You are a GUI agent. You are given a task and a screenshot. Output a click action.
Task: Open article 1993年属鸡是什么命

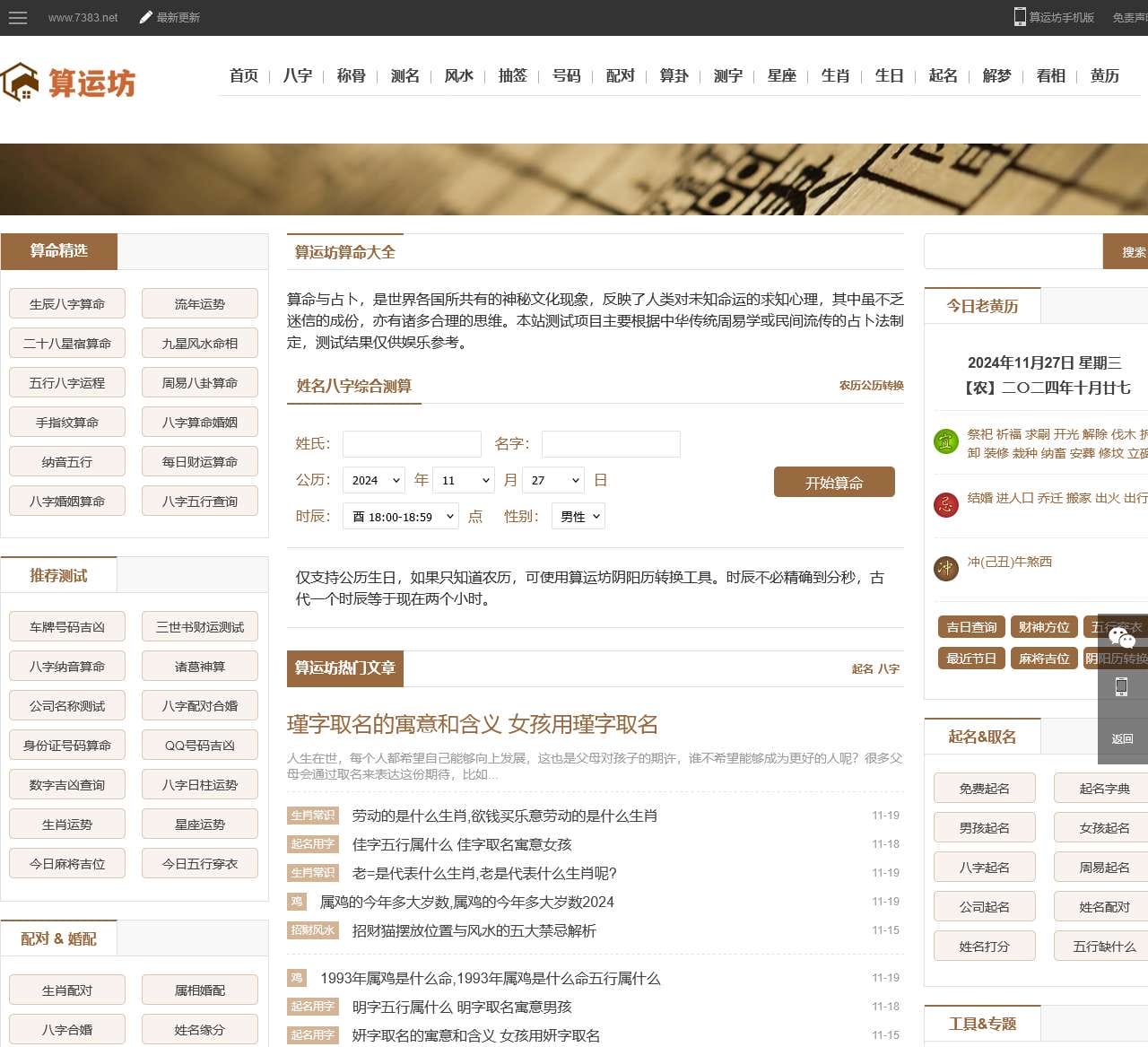[491, 978]
